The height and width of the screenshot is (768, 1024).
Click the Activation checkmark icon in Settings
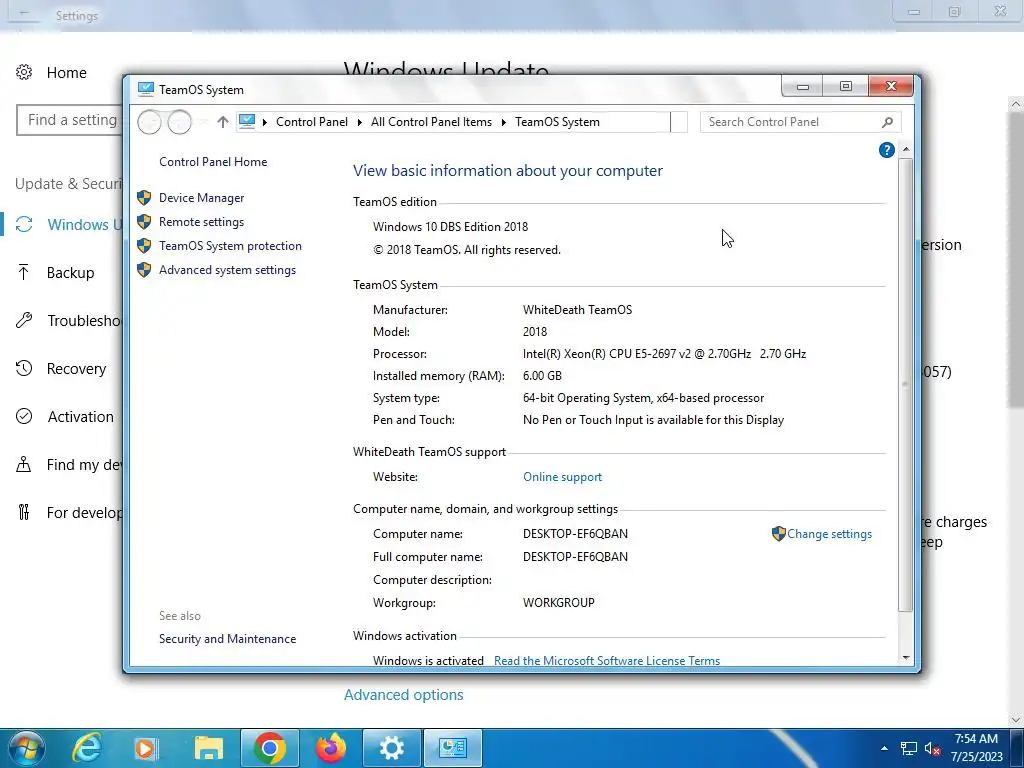point(24,417)
